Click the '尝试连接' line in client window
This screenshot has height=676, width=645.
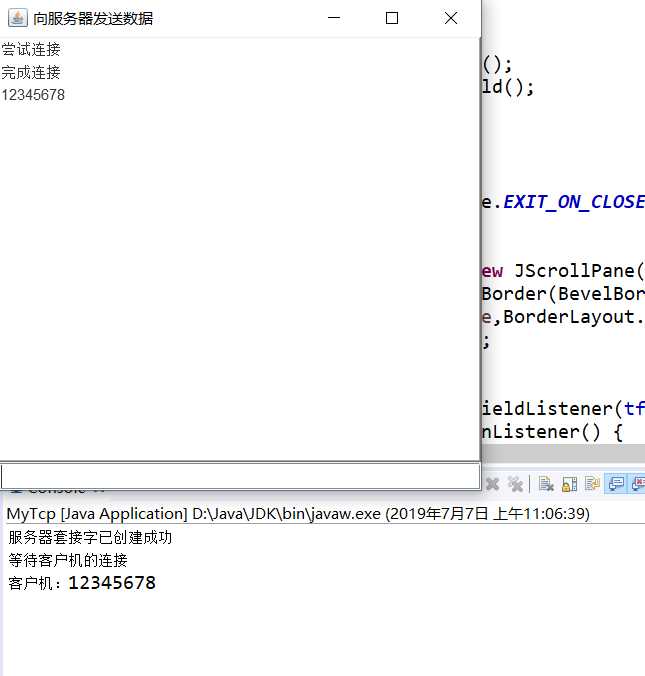point(31,50)
